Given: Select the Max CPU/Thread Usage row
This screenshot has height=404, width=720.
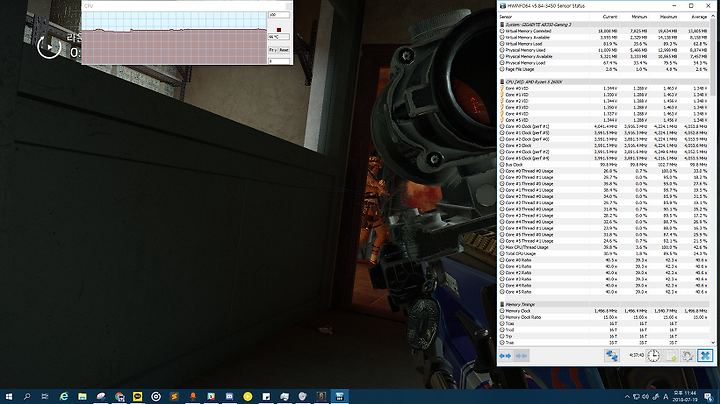Looking at the screenshot, I should point(604,247).
